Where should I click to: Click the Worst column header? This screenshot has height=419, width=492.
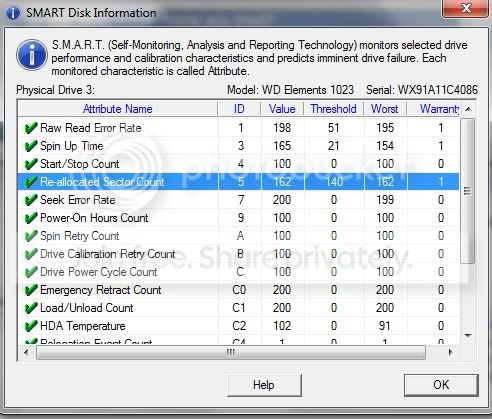tap(385, 109)
